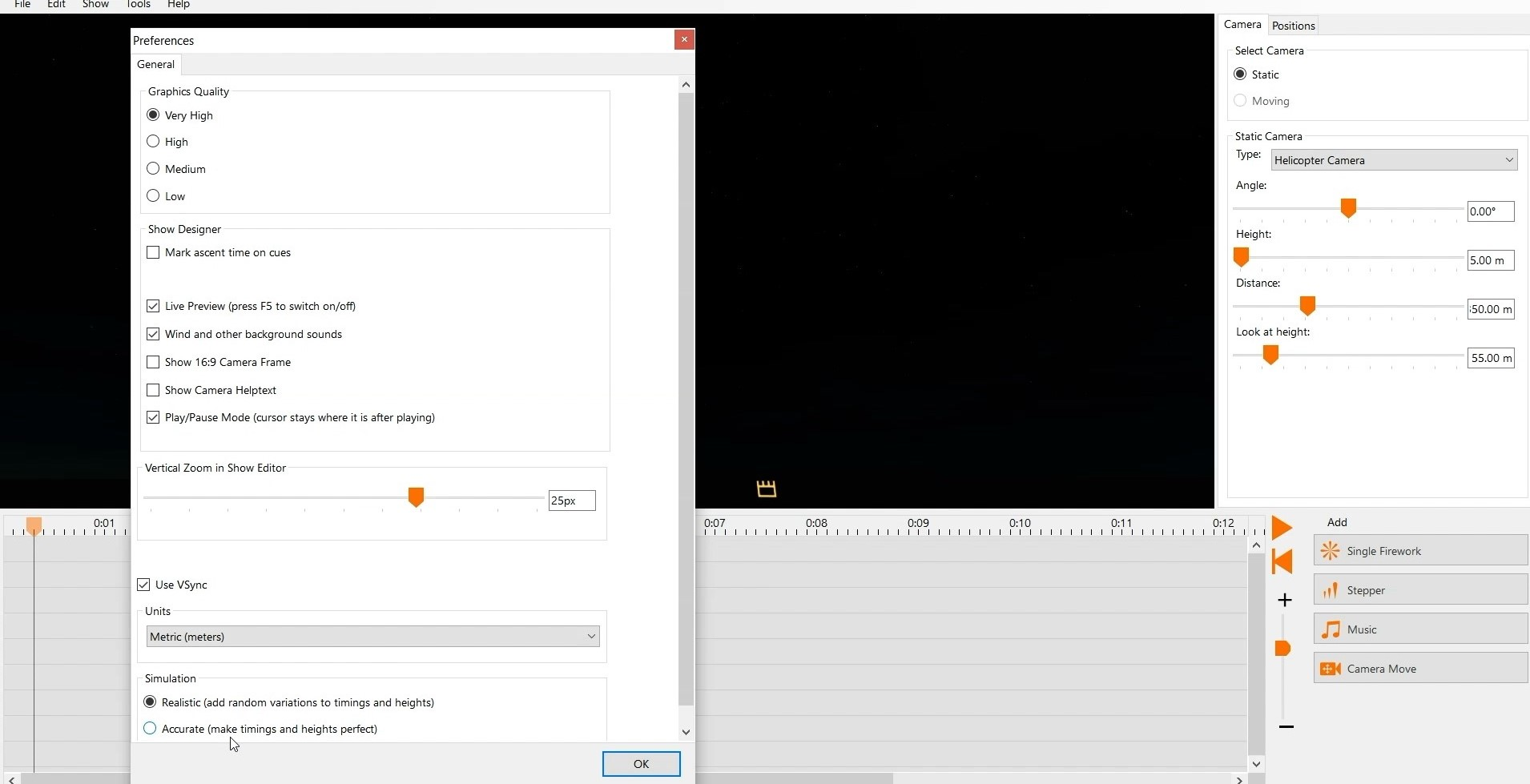1530x784 pixels.
Task: Select Moving camera radio button
Action: 1241,101
